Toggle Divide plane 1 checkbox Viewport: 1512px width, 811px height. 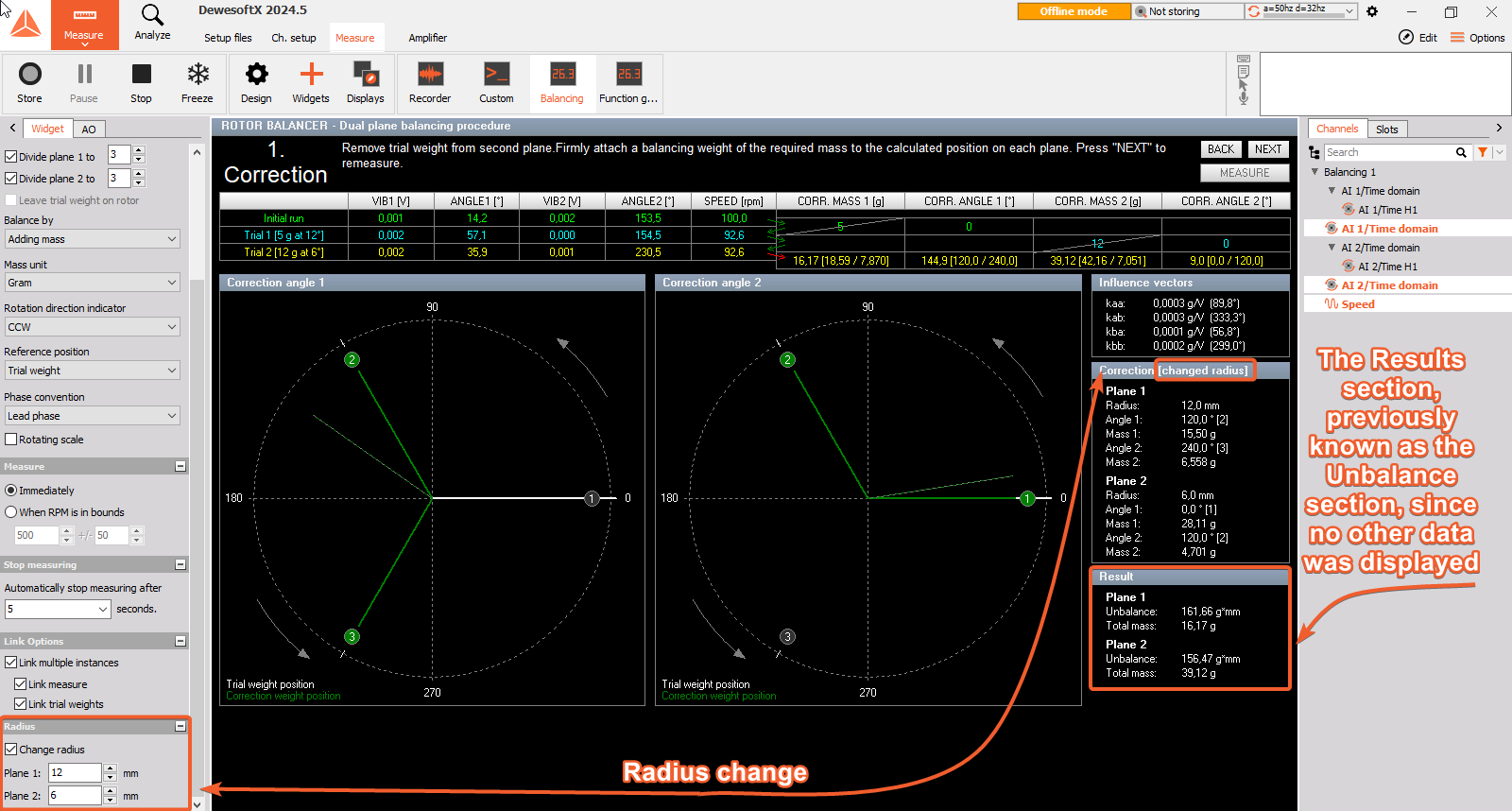coord(11,157)
